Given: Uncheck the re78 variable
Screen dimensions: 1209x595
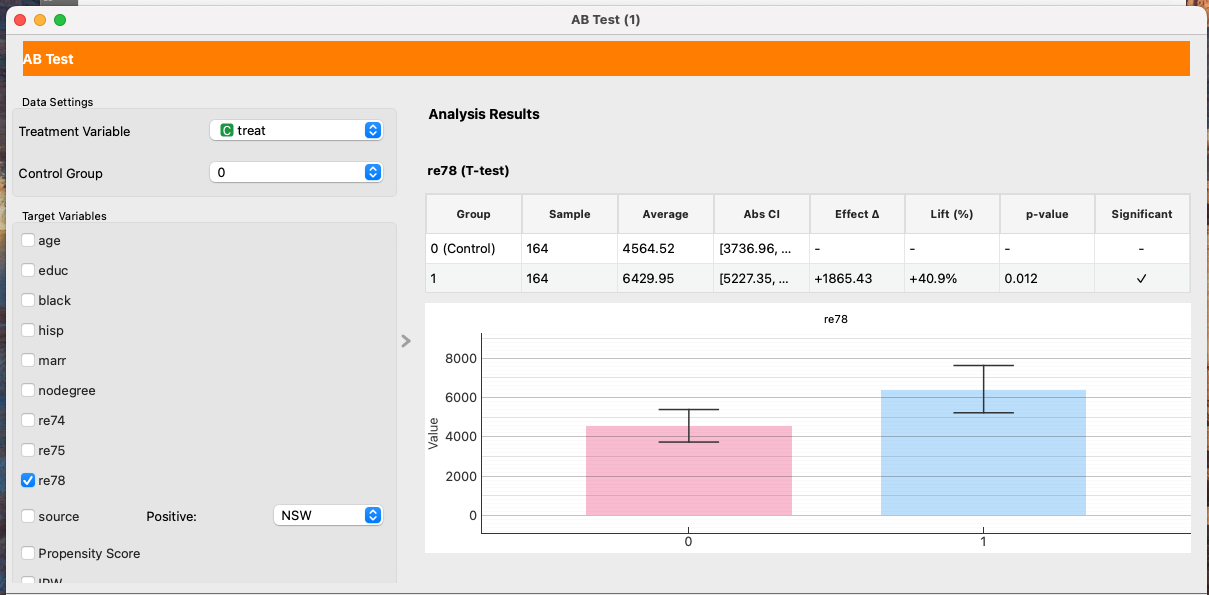Looking at the screenshot, I should [x=28, y=480].
